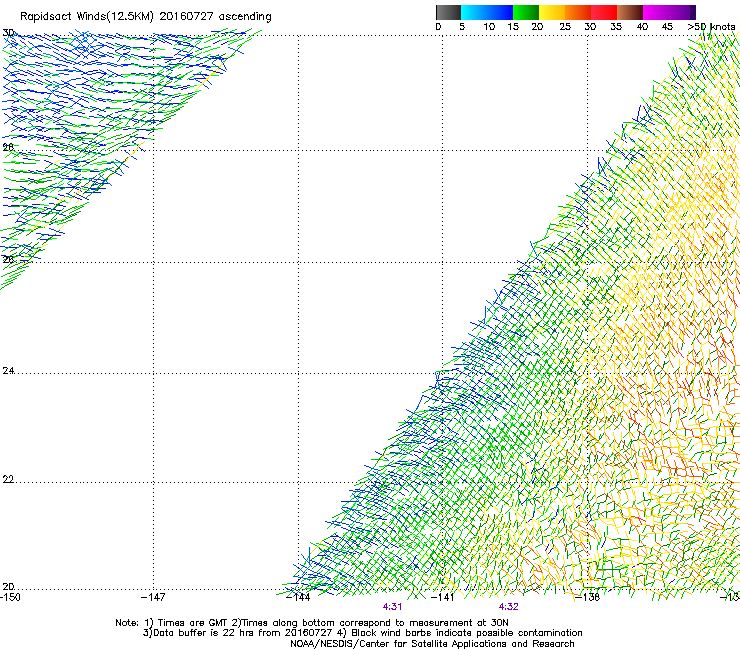Click the '>50 knots' legend label
The width and height of the screenshot is (740, 650).
(x=711, y=27)
